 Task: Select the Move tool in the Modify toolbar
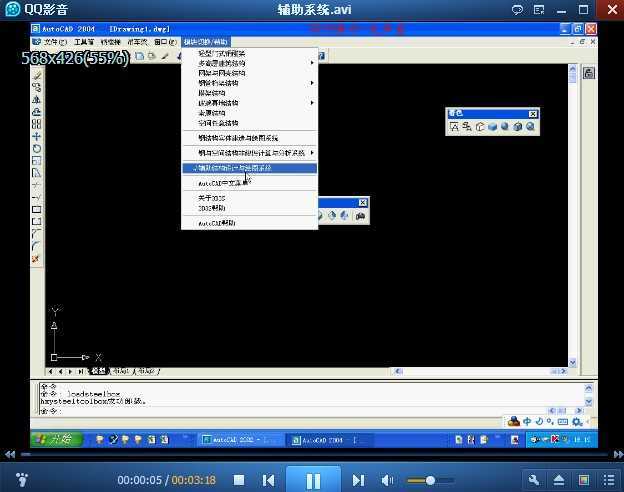37,137
